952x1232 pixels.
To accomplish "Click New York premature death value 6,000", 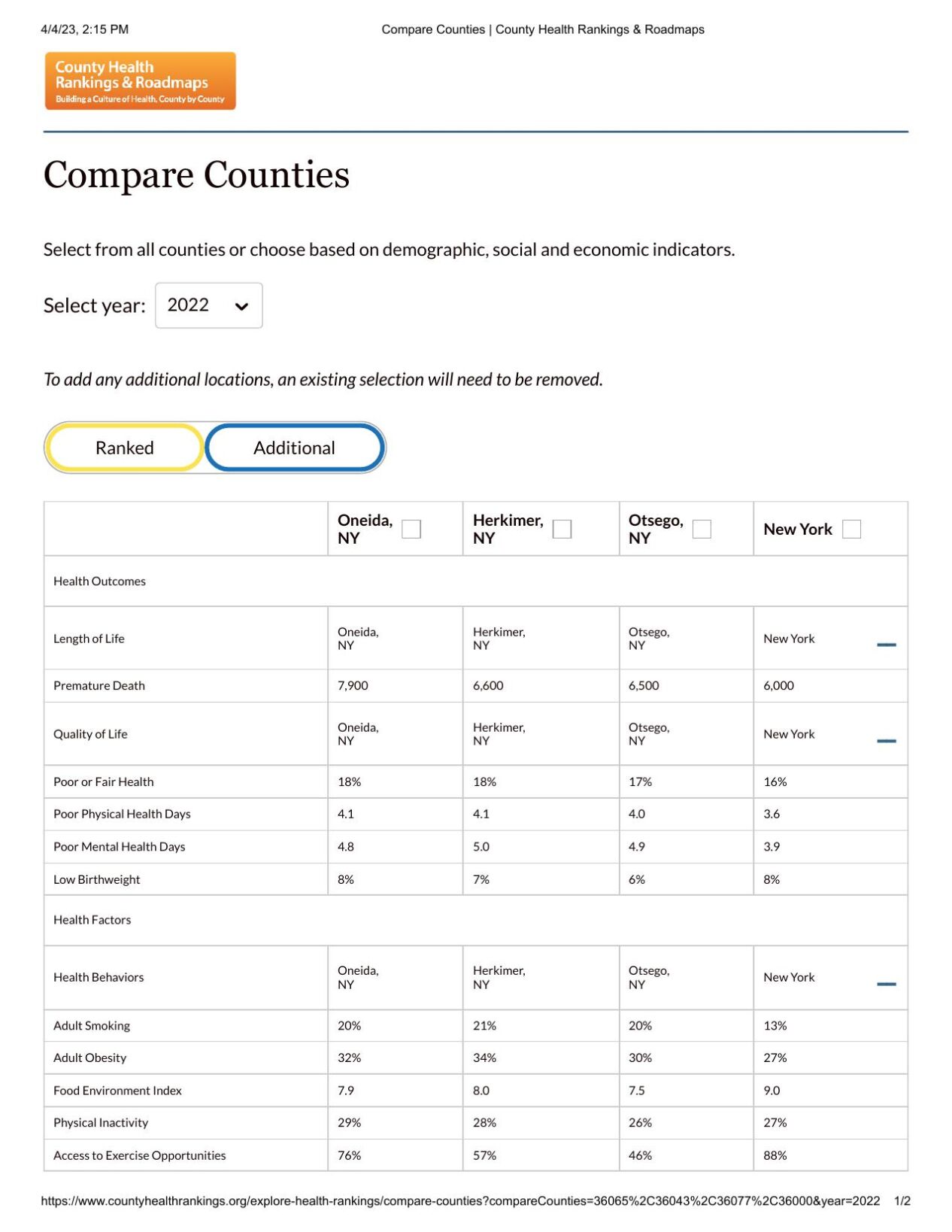I will 779,685.
